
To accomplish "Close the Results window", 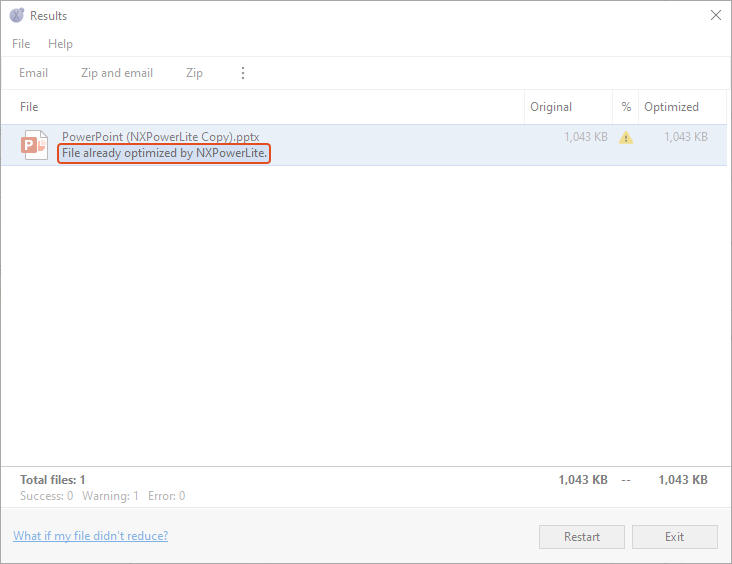I will (716, 15).
